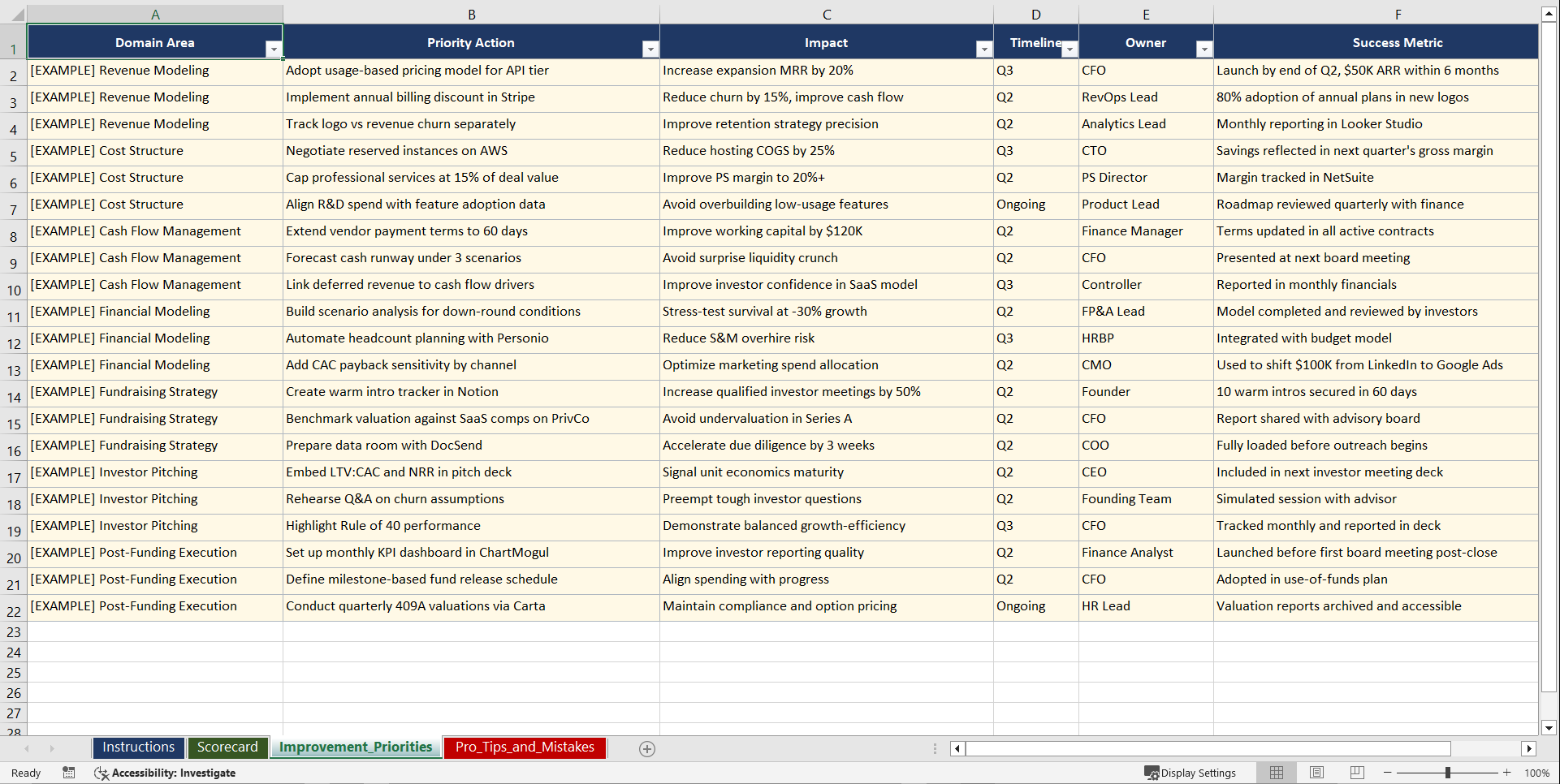Switch to Normal view in status bar

[1276, 773]
